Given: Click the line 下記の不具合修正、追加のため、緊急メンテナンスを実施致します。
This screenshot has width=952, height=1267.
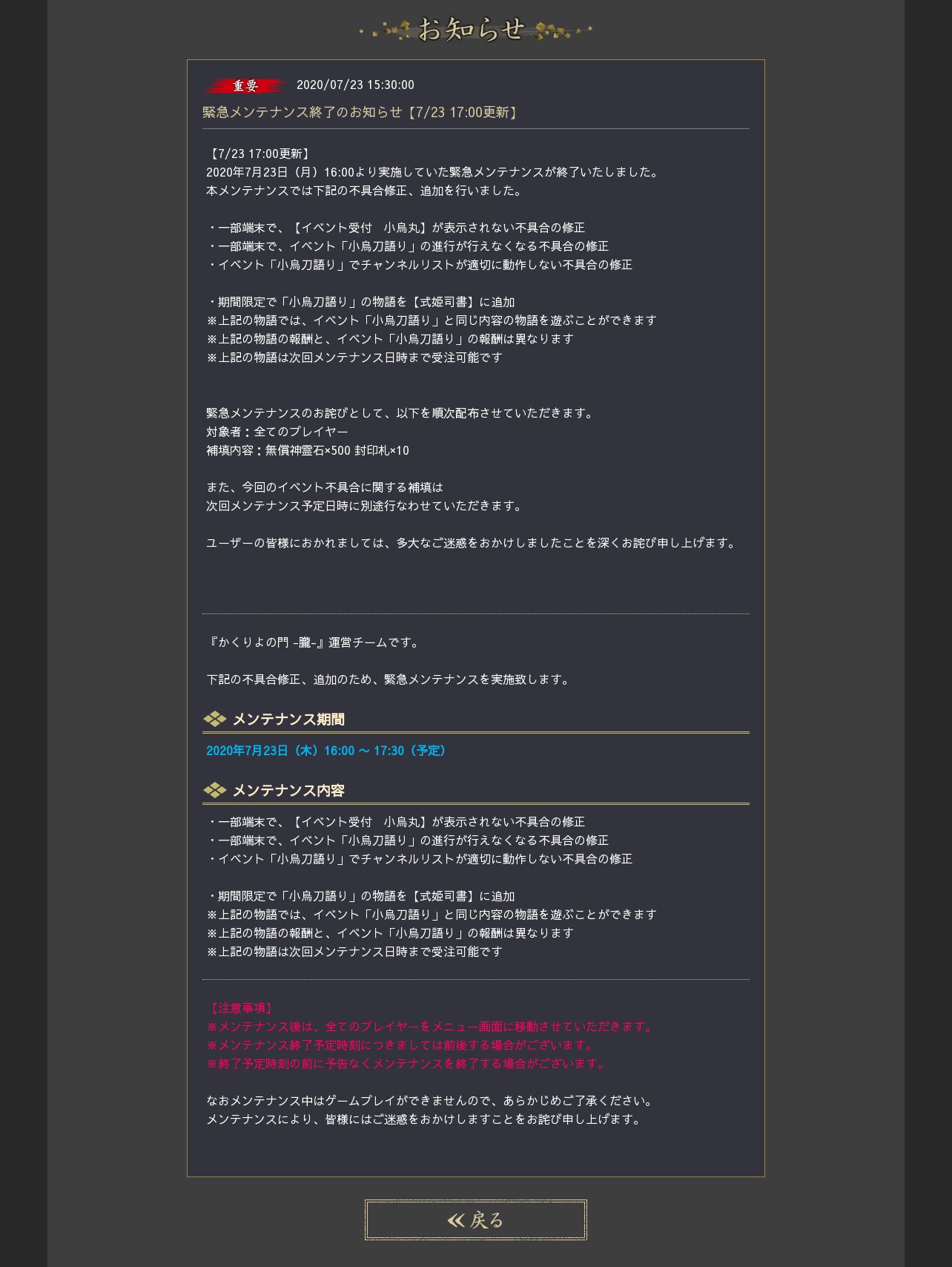Looking at the screenshot, I should tap(390, 679).
